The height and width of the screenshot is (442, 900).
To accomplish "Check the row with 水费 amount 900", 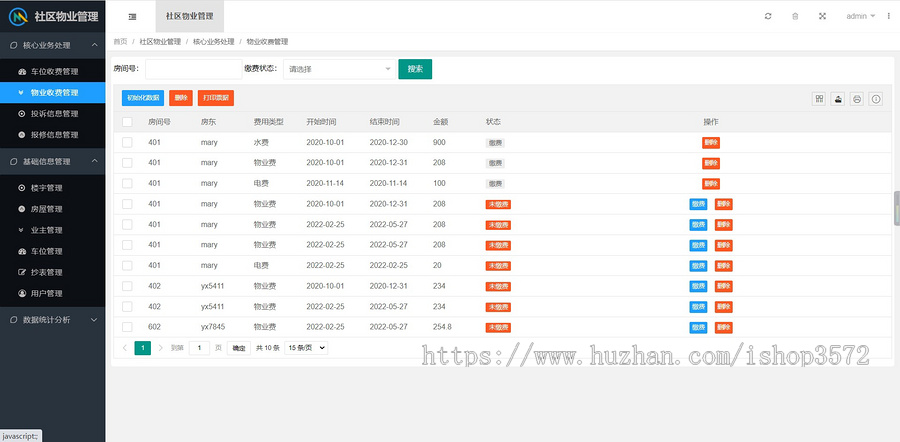I will coord(127,142).
